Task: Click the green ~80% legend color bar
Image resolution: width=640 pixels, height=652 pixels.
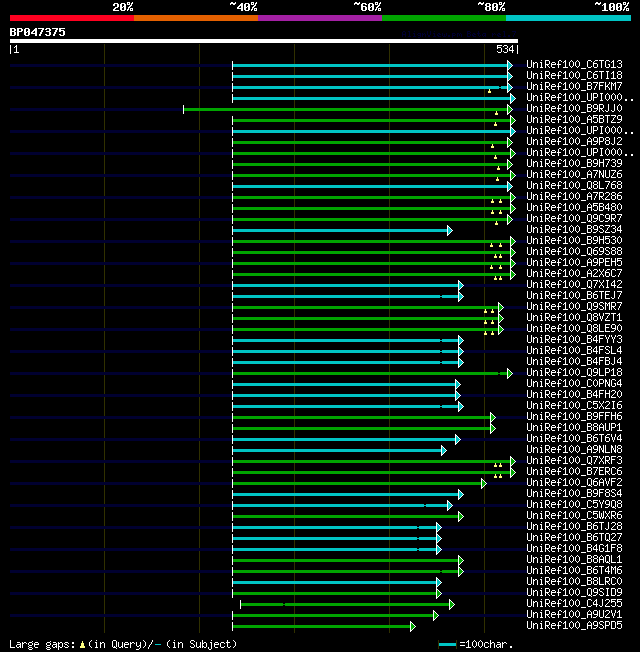Action: click(x=444, y=18)
